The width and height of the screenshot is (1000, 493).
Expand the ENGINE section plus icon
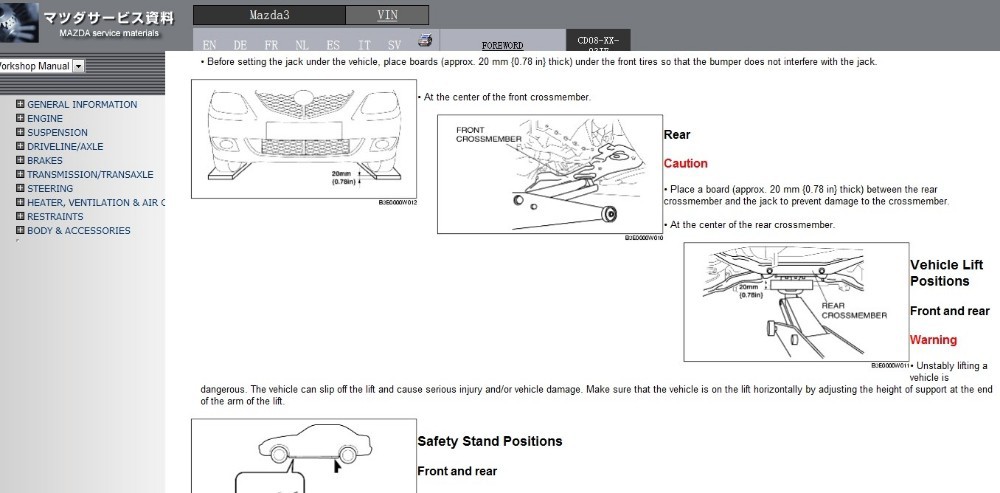pos(20,118)
